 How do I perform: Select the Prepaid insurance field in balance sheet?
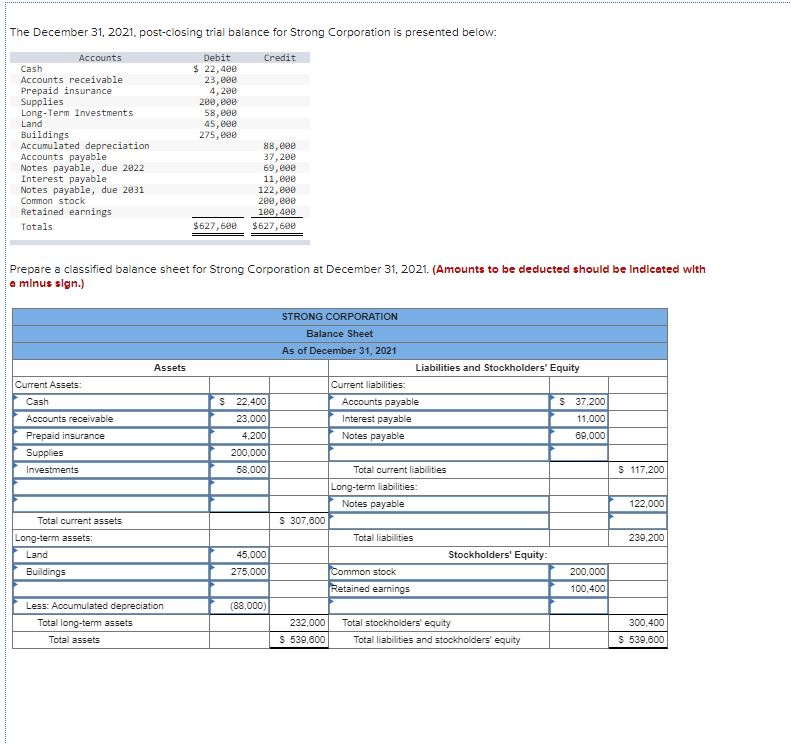[111, 436]
